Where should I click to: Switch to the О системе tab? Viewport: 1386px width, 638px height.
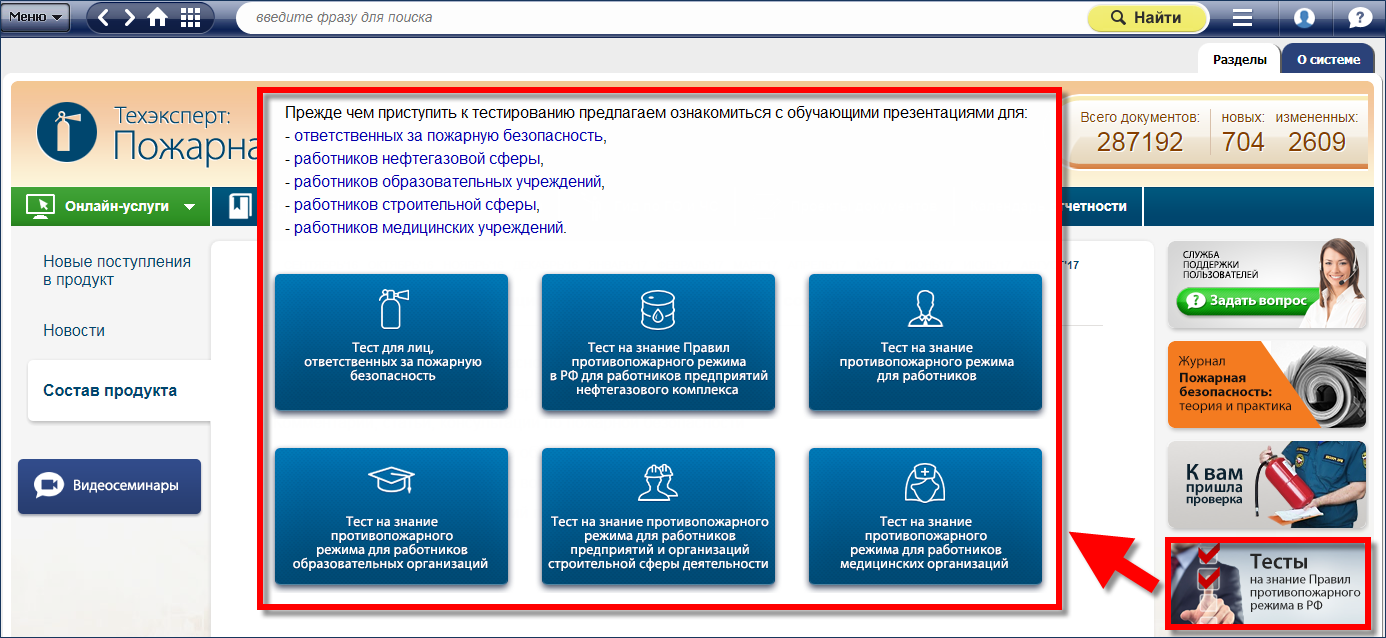point(1328,59)
